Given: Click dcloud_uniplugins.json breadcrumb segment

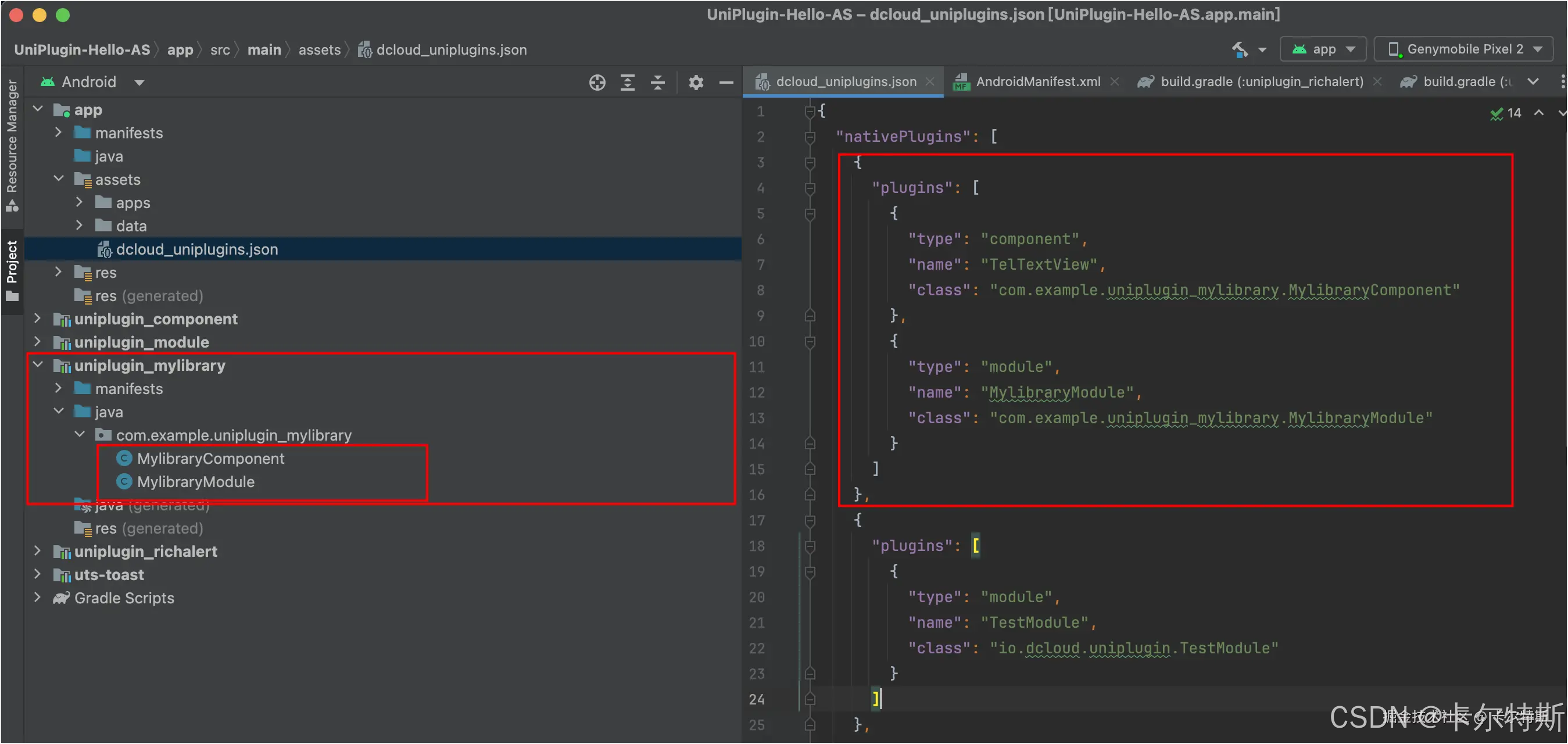Looking at the screenshot, I should (442, 50).
